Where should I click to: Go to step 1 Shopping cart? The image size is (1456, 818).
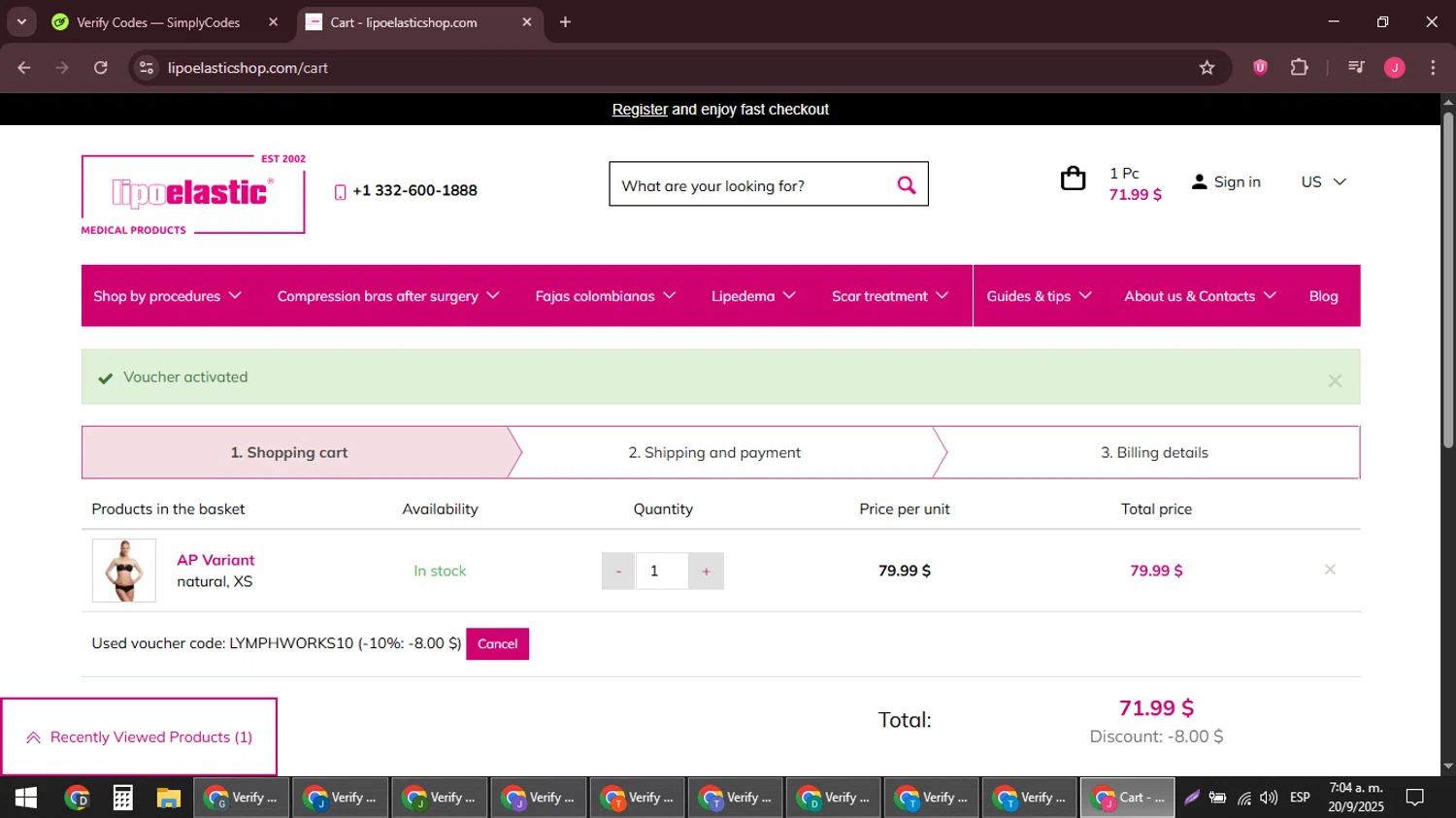click(x=289, y=452)
